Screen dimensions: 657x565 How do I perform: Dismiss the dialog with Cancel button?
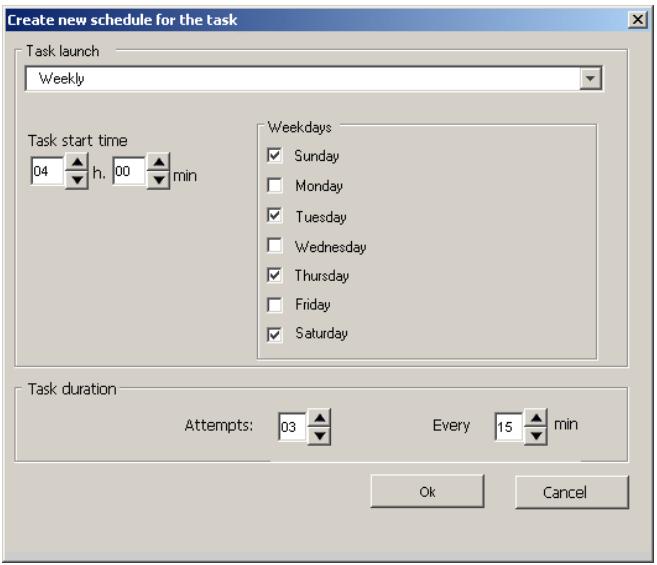(572, 492)
